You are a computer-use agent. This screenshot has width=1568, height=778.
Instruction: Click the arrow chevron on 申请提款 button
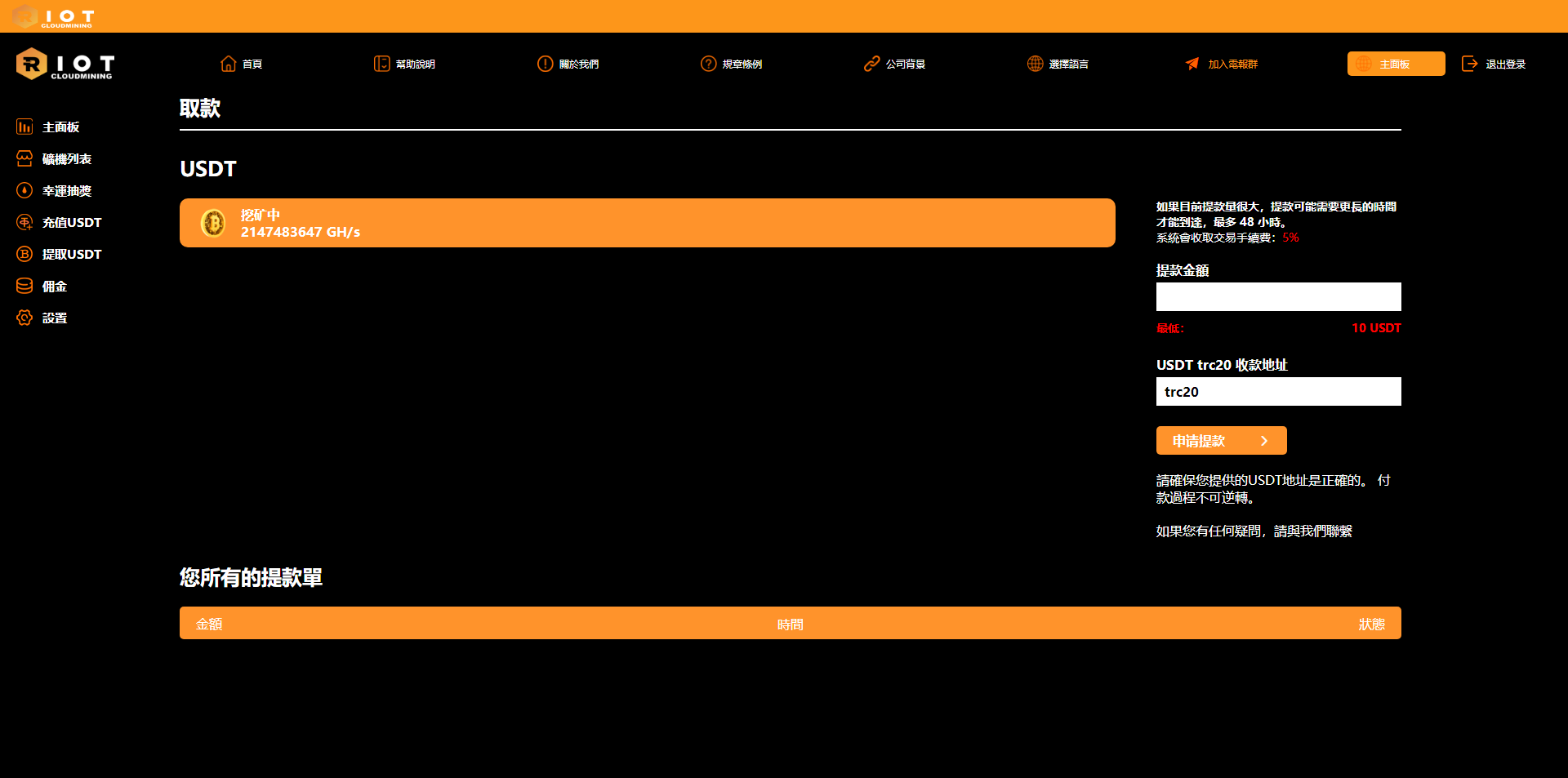coord(1264,441)
